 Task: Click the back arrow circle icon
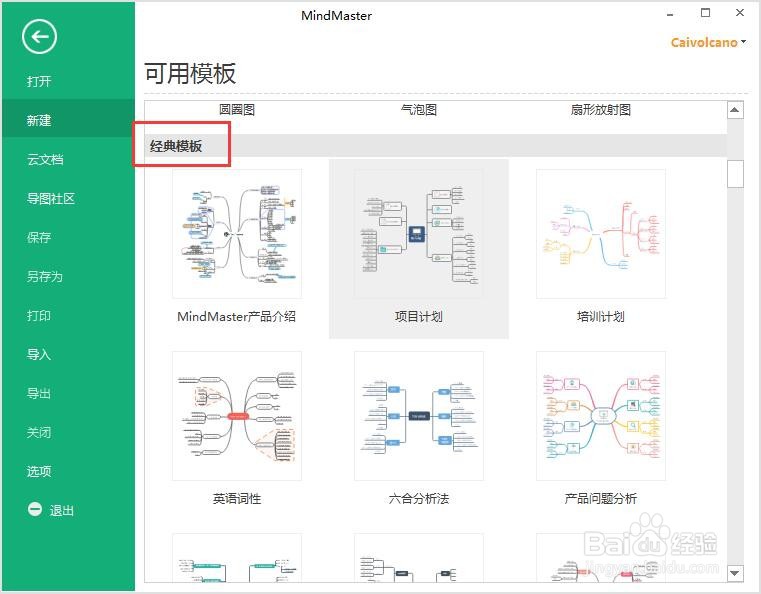(39, 36)
